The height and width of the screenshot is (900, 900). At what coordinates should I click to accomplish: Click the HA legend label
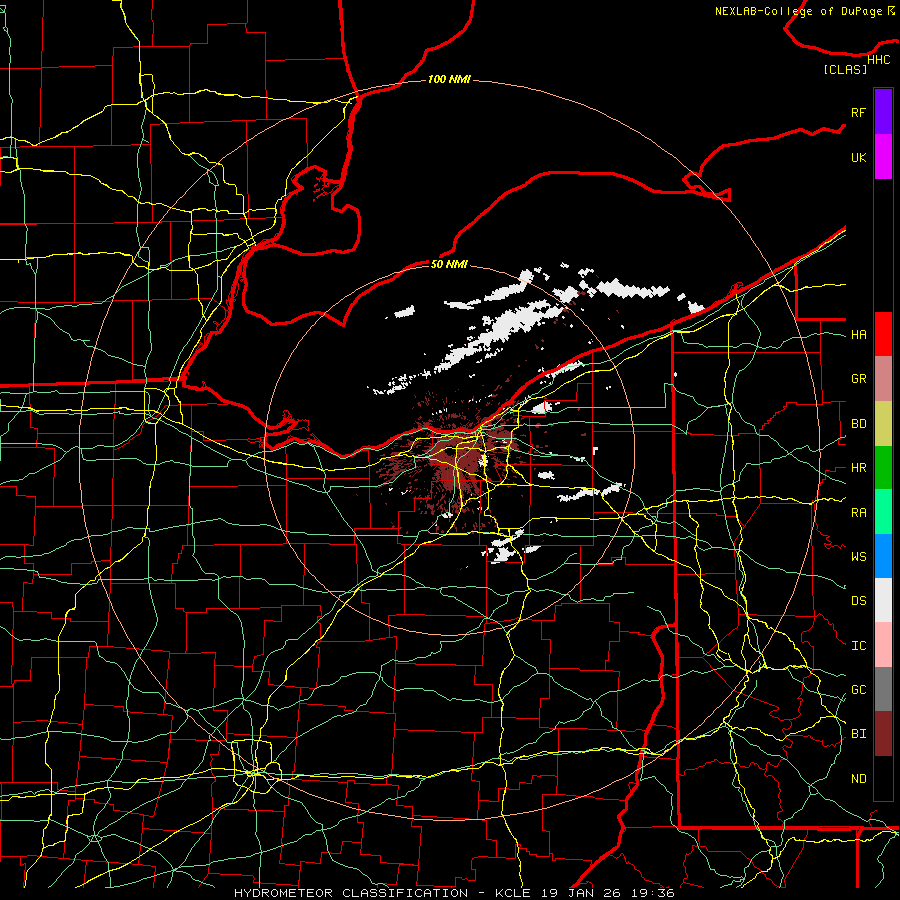click(x=859, y=335)
